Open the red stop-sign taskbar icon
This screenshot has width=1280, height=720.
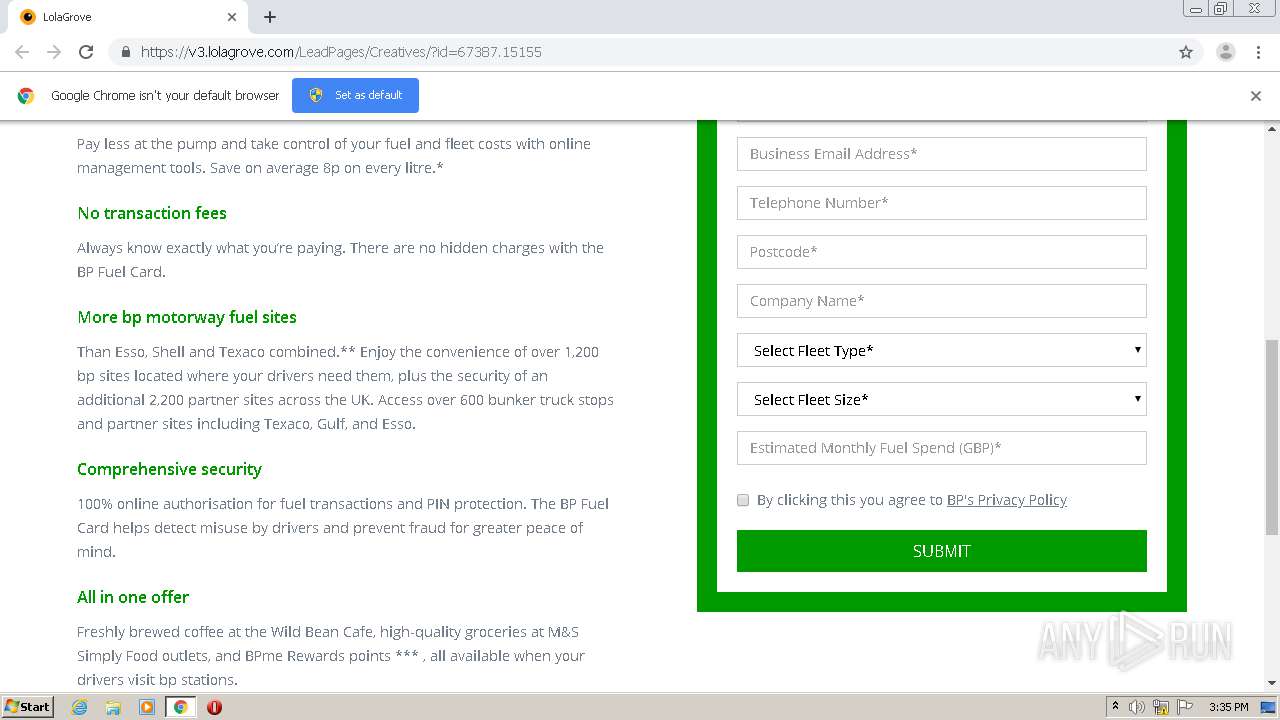tap(214, 707)
